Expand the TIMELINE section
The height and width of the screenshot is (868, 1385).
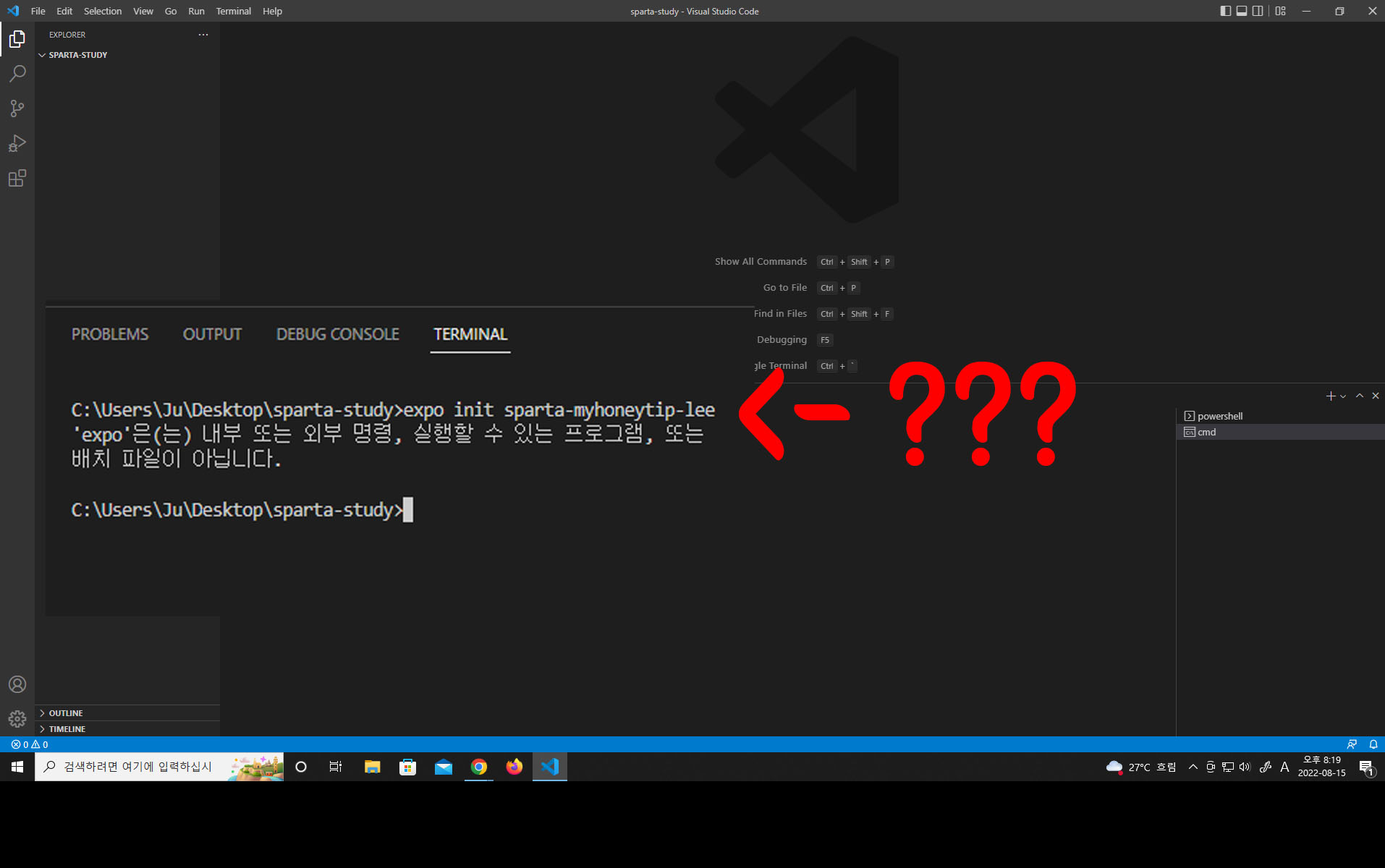click(x=127, y=729)
